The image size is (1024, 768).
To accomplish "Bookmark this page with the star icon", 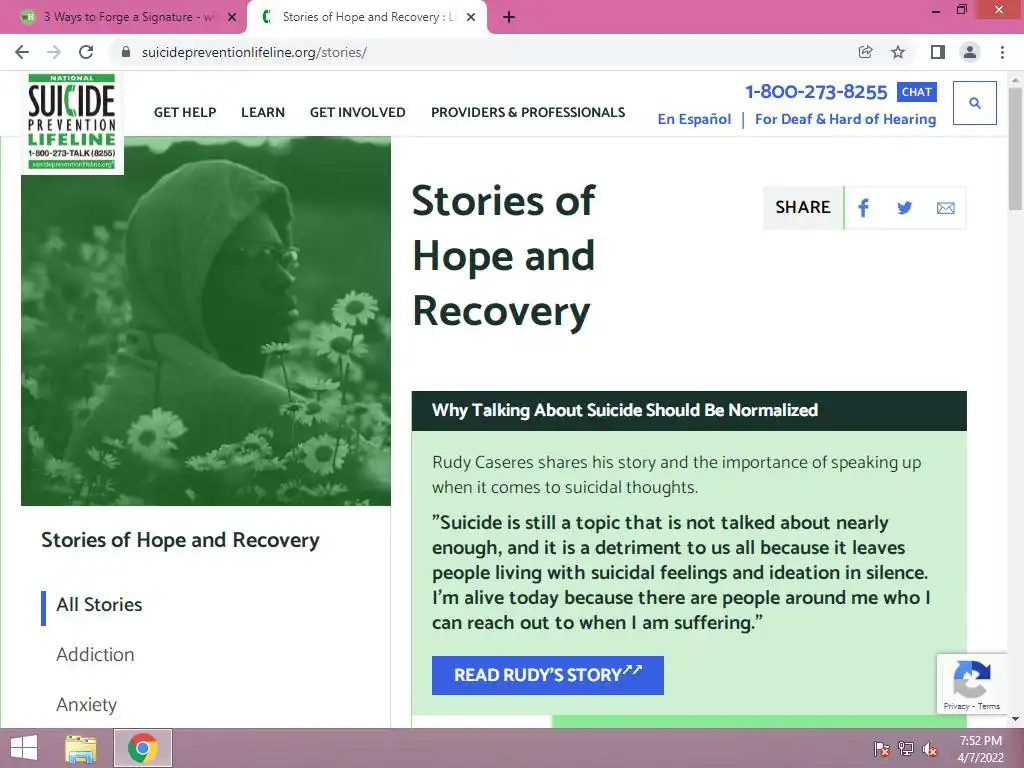I will (898, 52).
